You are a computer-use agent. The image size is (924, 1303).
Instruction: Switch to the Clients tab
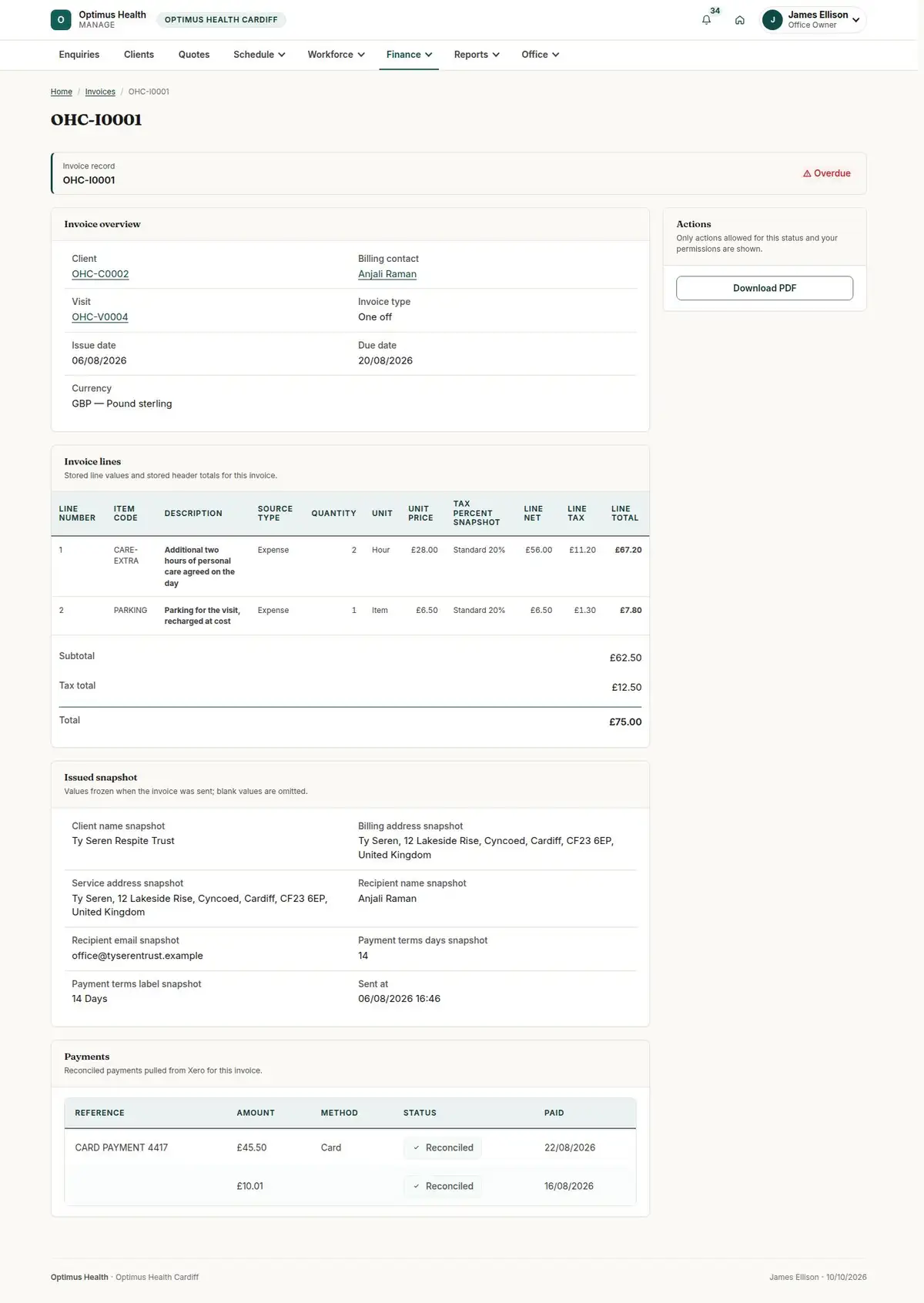139,55
